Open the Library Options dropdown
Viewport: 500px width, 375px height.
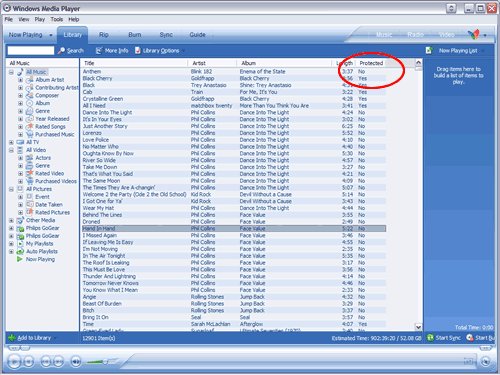(x=160, y=51)
